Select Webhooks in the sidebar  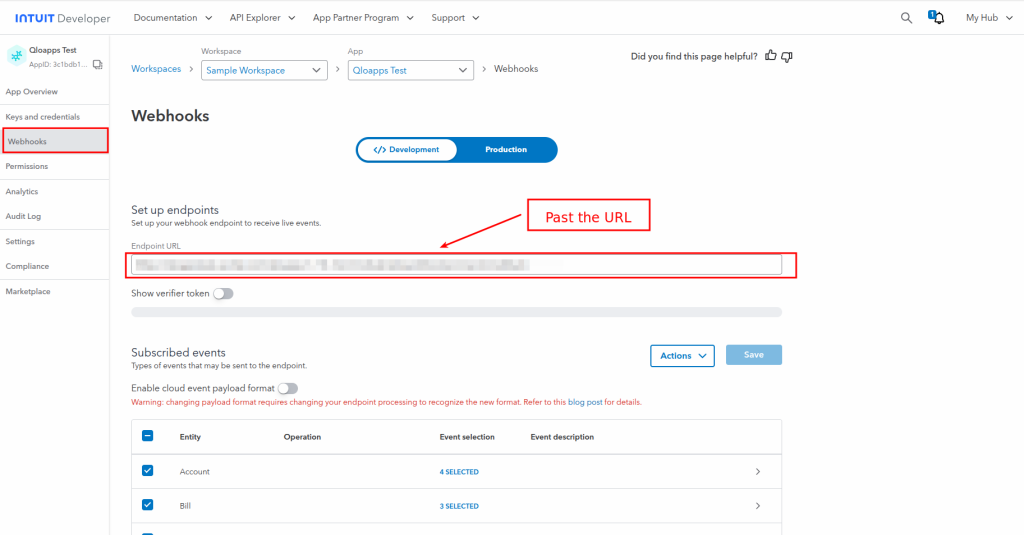(x=56, y=141)
